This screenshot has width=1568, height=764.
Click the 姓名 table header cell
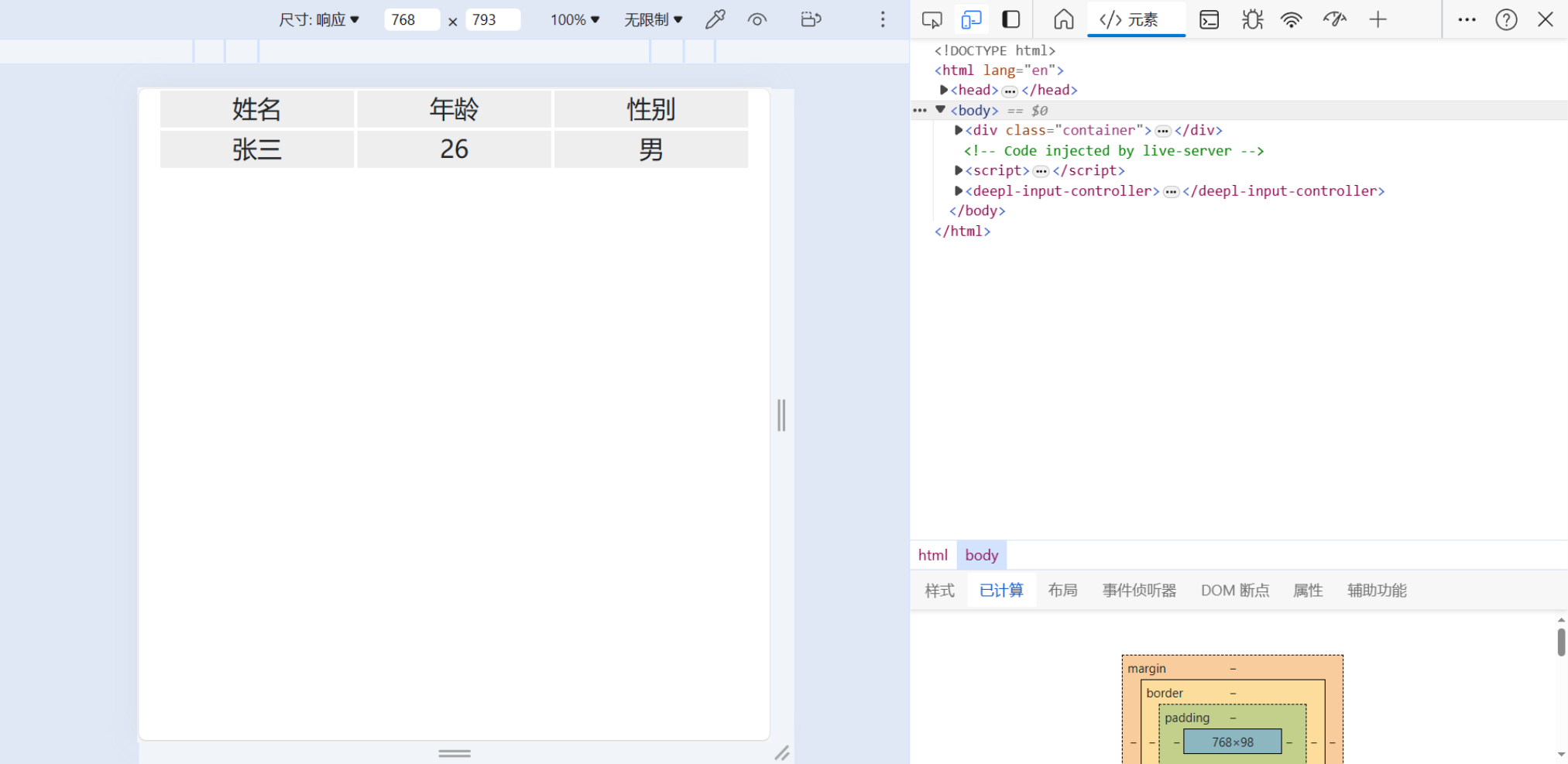pos(257,109)
